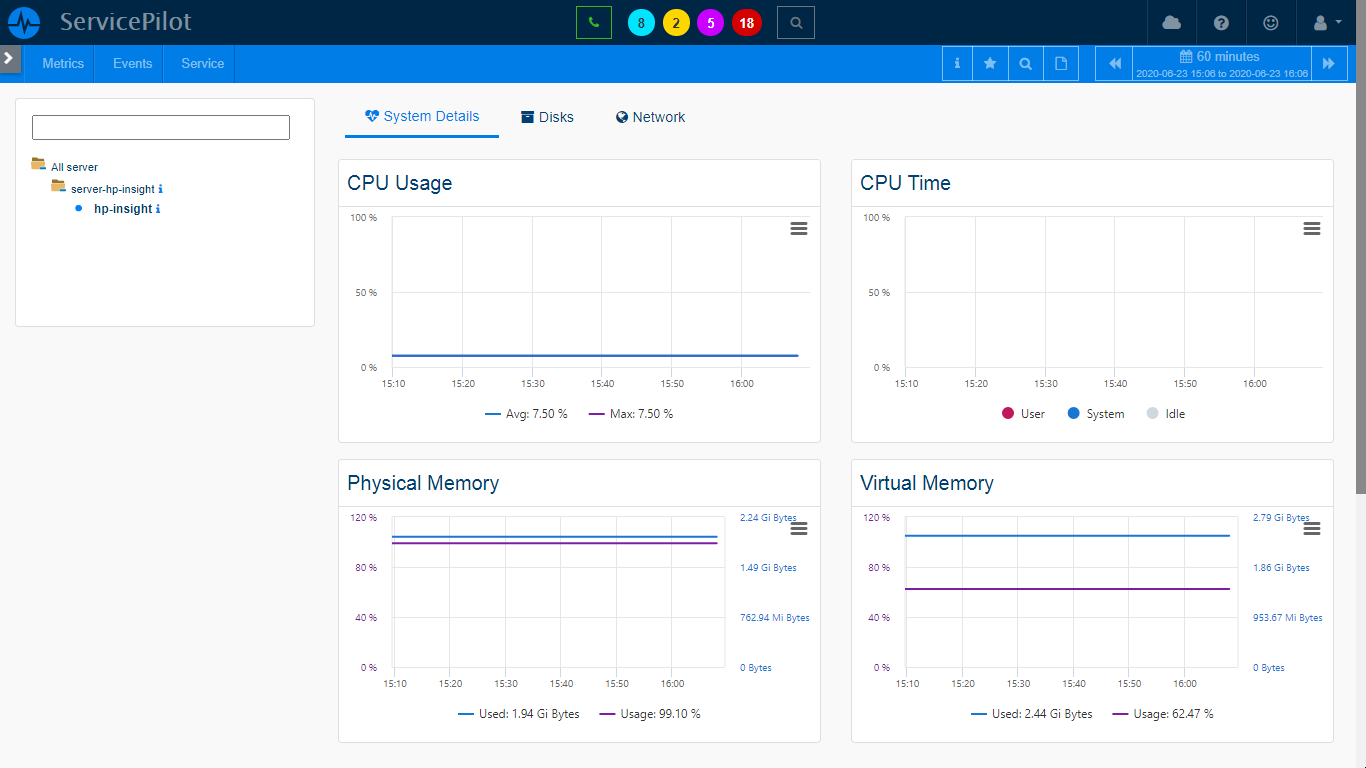Open the Events menu
This screenshot has height=768, width=1366.
pyautogui.click(x=132, y=63)
